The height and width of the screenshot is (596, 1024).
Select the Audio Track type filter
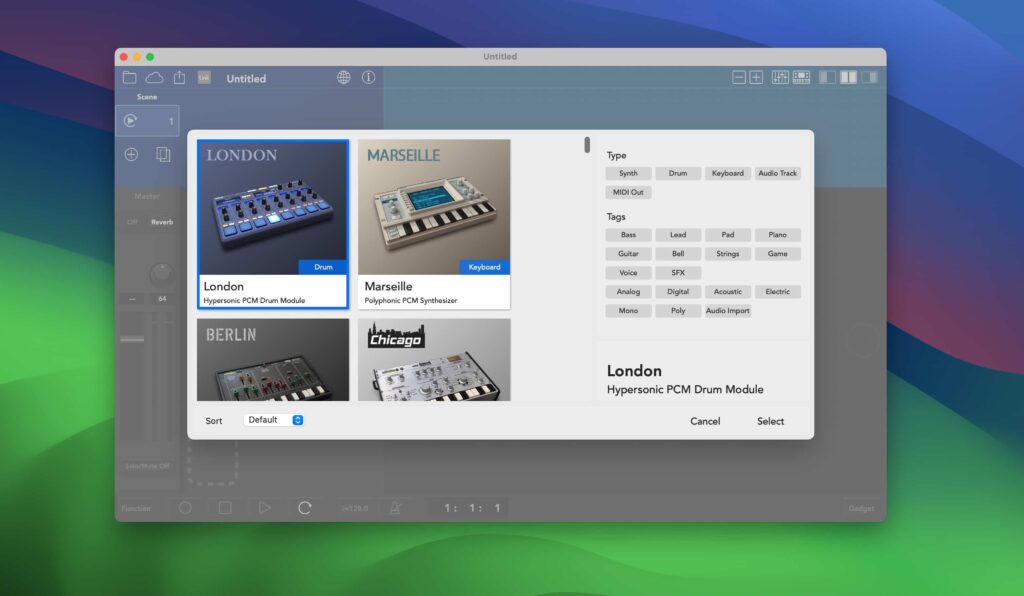point(778,173)
